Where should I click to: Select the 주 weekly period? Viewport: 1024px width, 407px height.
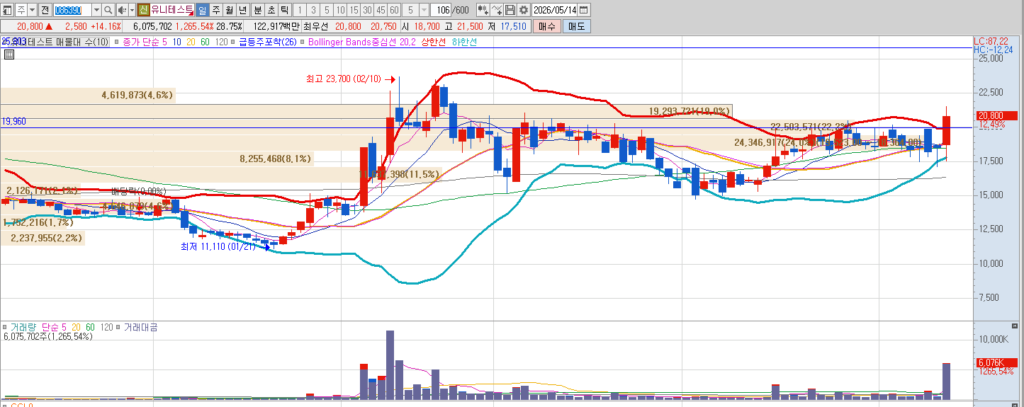[x=216, y=10]
